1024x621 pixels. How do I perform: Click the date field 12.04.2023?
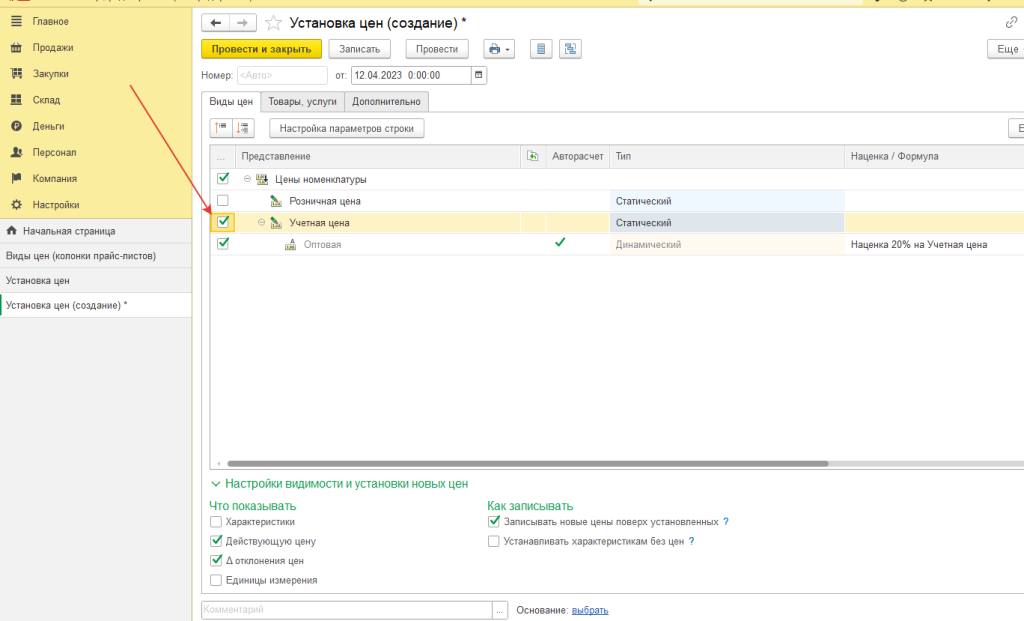(411, 75)
